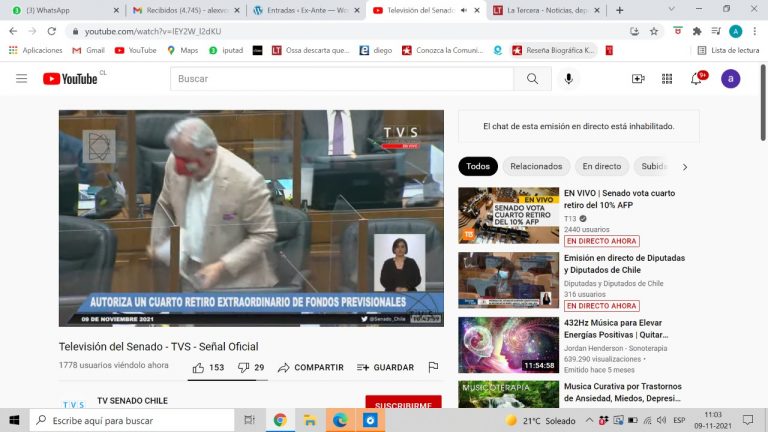Open the 'Ossa descarta que...' bookmark

[311, 50]
